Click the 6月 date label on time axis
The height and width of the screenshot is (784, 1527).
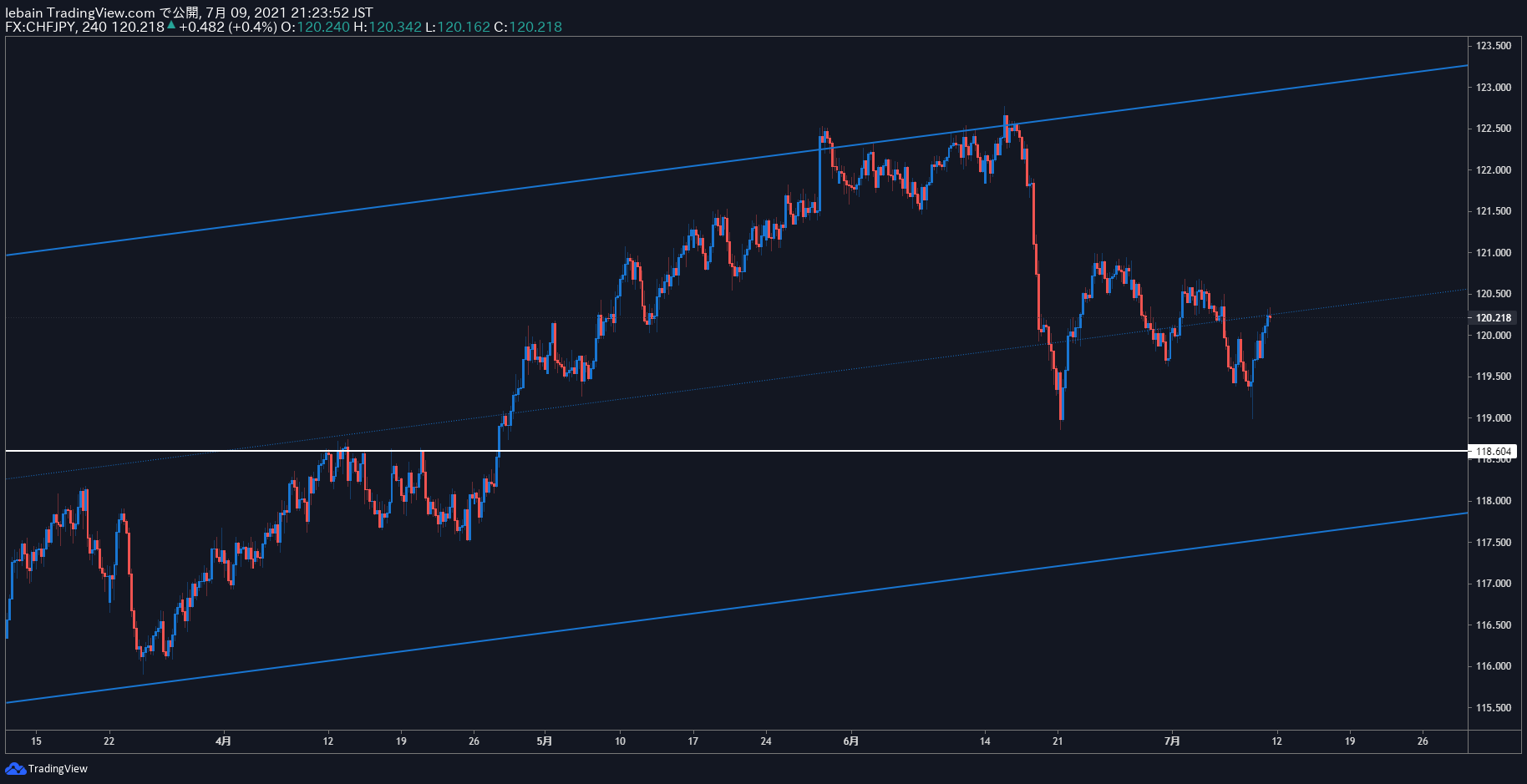[x=850, y=741]
